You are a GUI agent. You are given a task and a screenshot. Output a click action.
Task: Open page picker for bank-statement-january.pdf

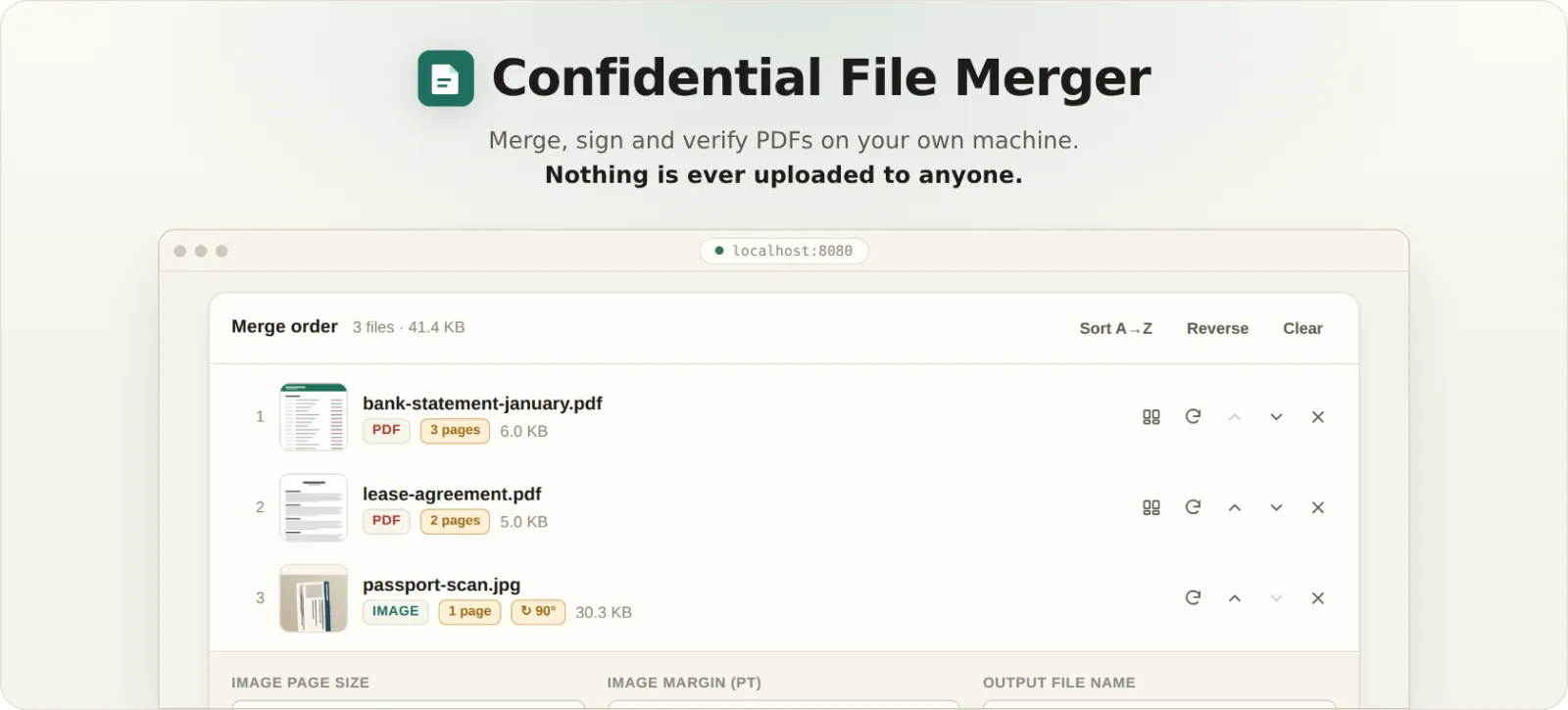click(x=1151, y=417)
